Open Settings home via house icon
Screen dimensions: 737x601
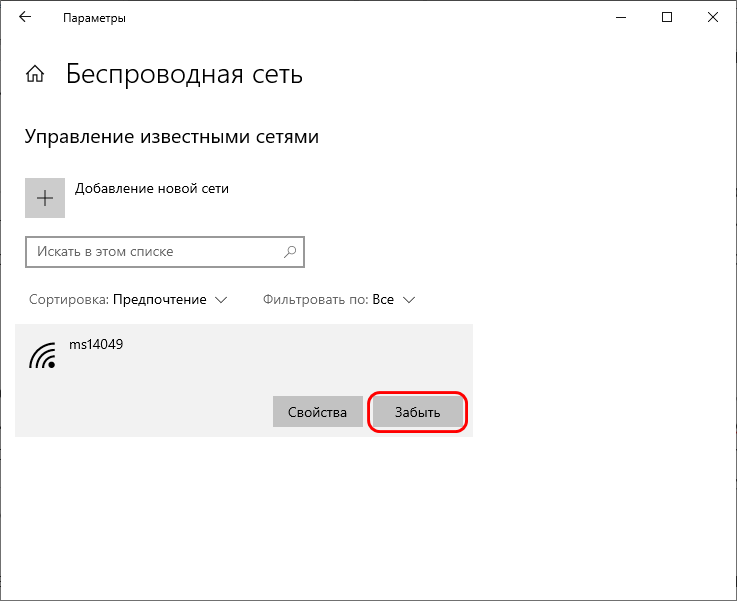(35, 74)
